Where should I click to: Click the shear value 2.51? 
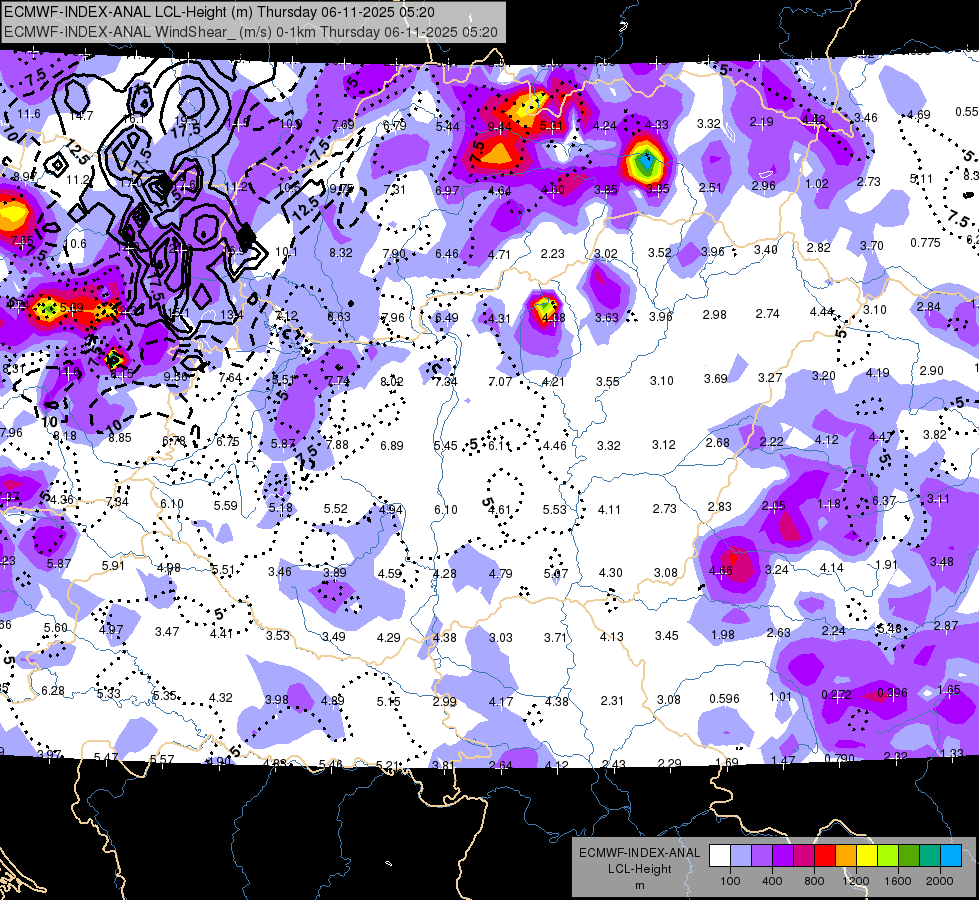pos(711,187)
